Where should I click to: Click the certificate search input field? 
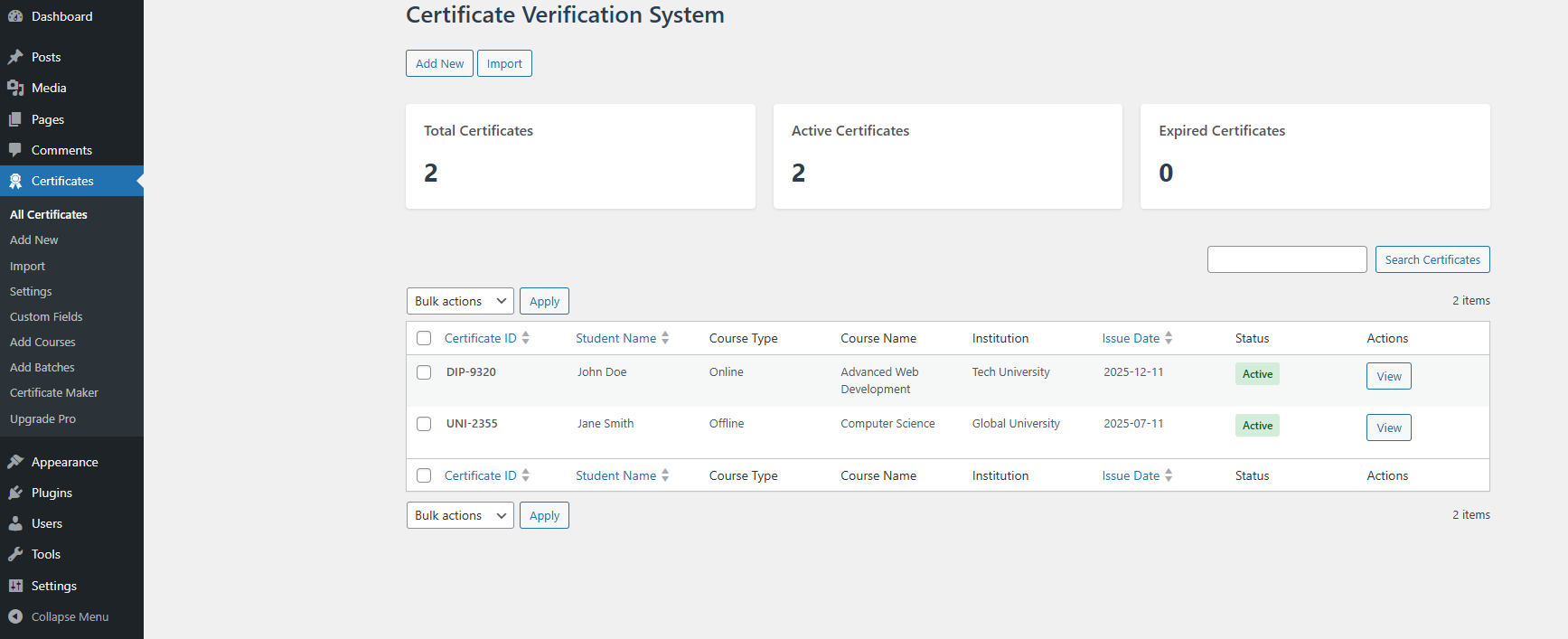(1287, 259)
